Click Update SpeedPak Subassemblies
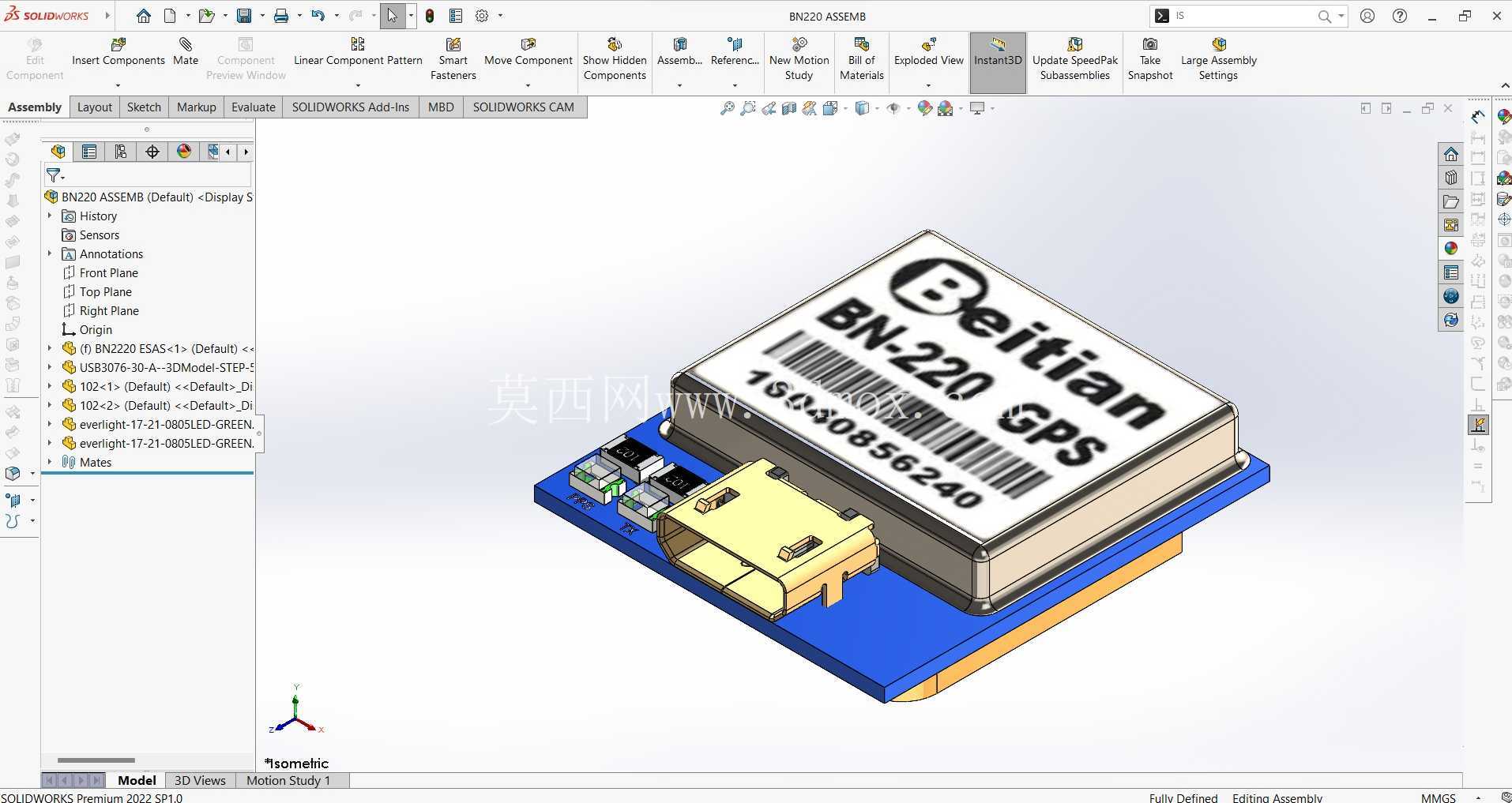 (x=1075, y=59)
